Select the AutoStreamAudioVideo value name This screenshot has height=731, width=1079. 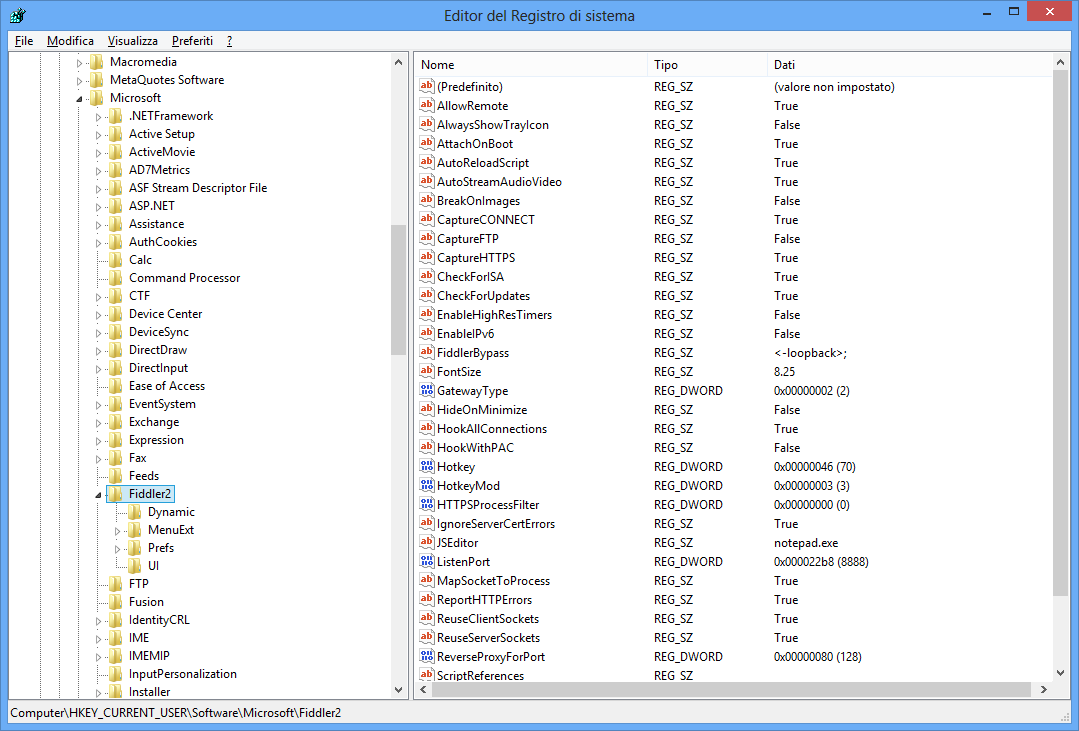click(500, 182)
